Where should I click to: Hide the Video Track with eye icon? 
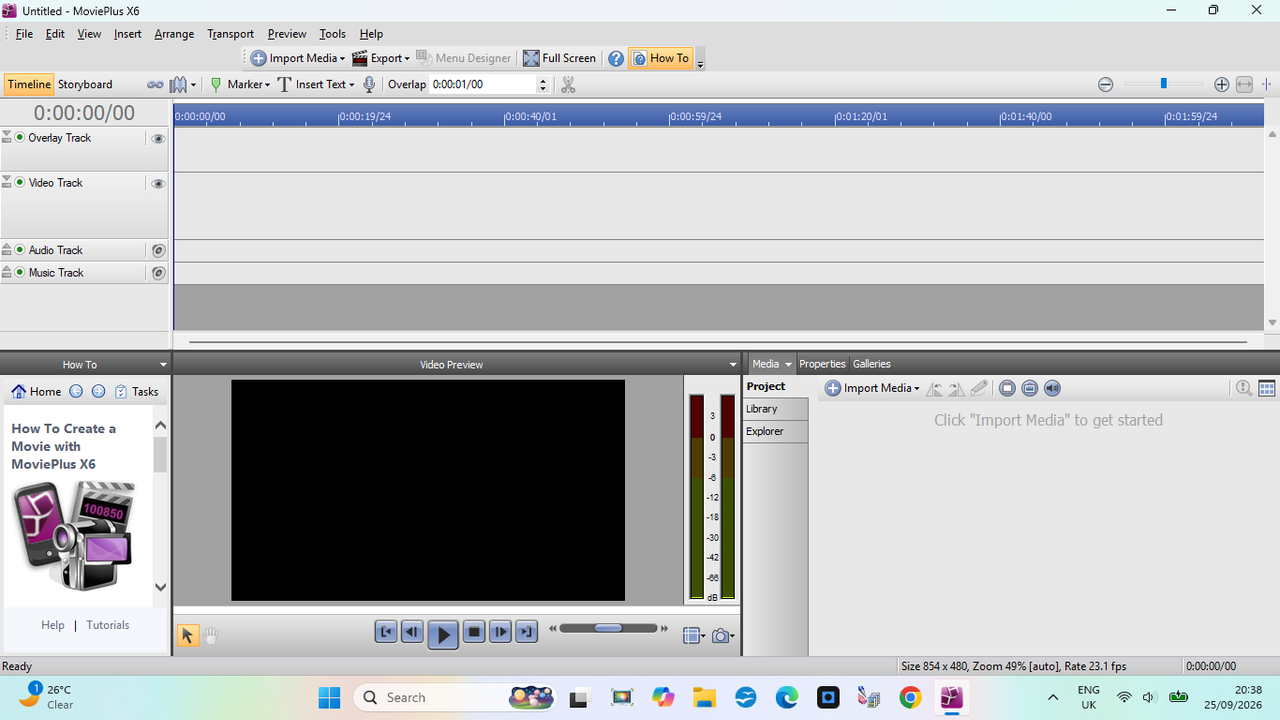(x=158, y=184)
